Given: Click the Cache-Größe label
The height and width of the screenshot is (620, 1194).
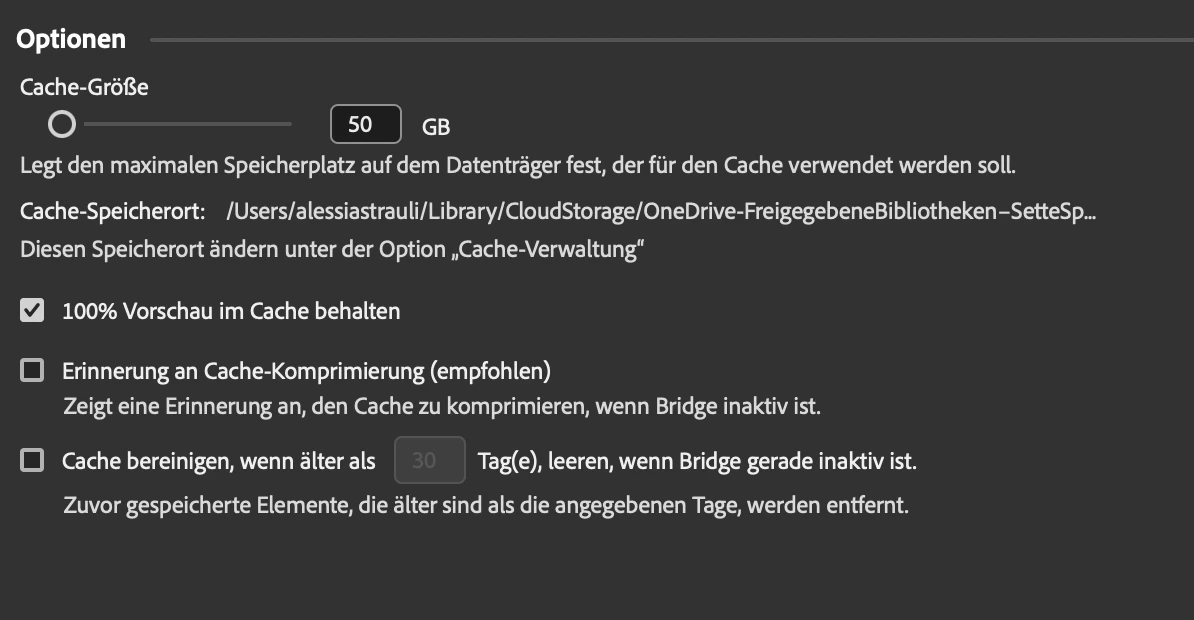Looking at the screenshot, I should 84,87.
